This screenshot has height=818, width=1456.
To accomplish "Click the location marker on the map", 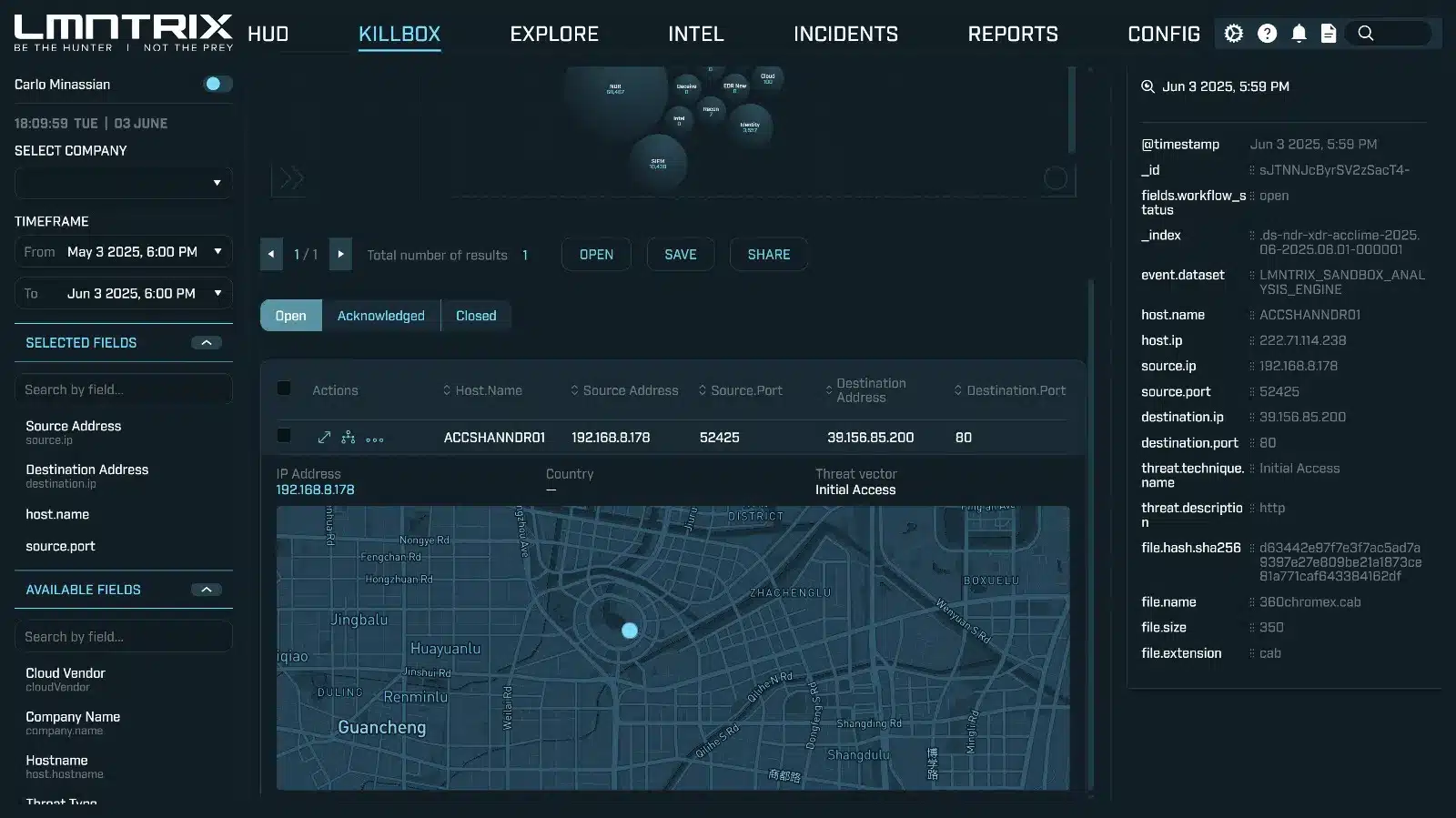I will 630,630.
